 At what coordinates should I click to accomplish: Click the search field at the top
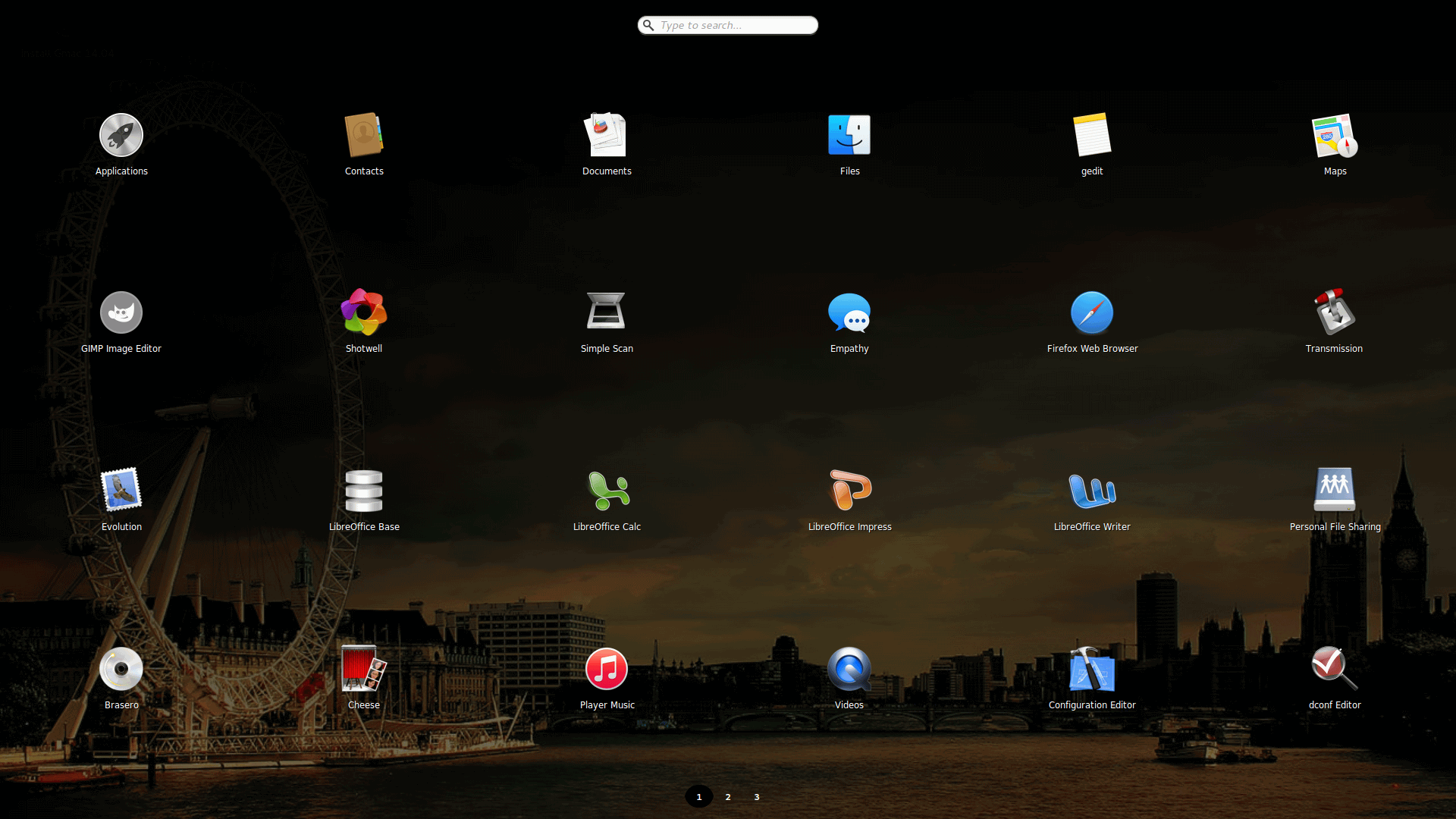(x=727, y=25)
